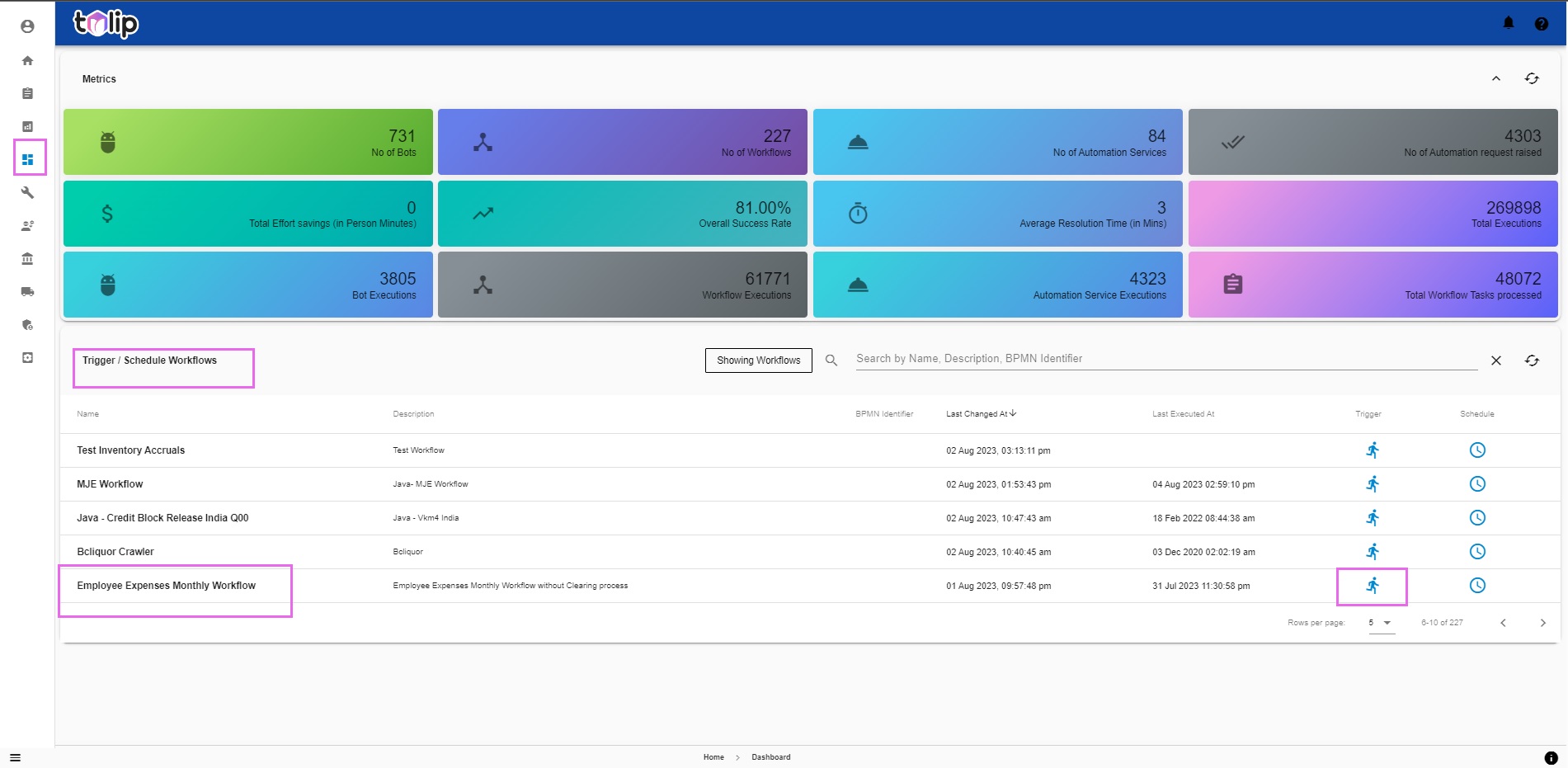Image resolution: width=1568 pixels, height=768 pixels.
Task: Open the Total Executions card
Action: pos(1373,214)
